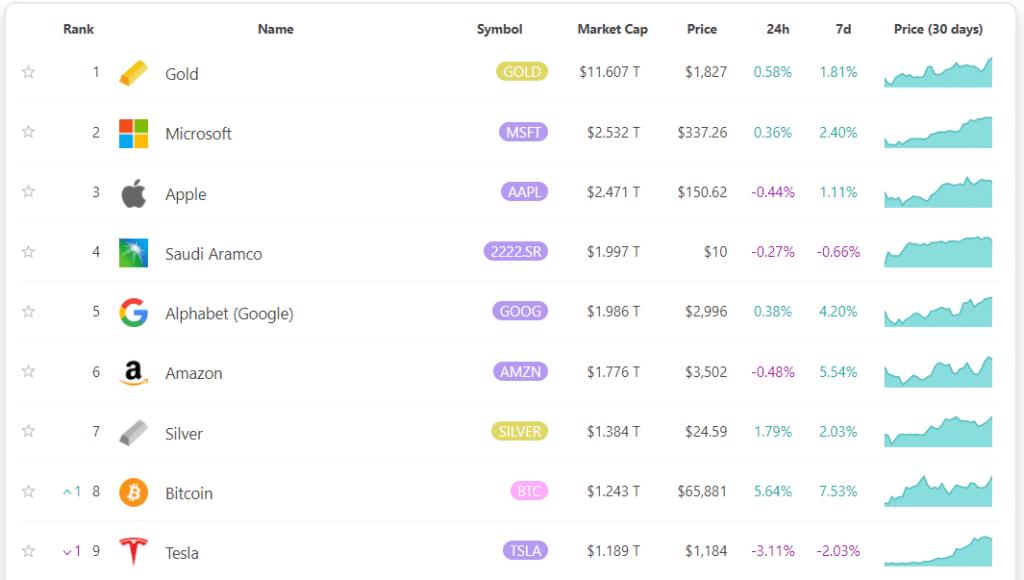View Apple's 30-day price chart
The image size is (1024, 580).
pyautogui.click(x=938, y=192)
